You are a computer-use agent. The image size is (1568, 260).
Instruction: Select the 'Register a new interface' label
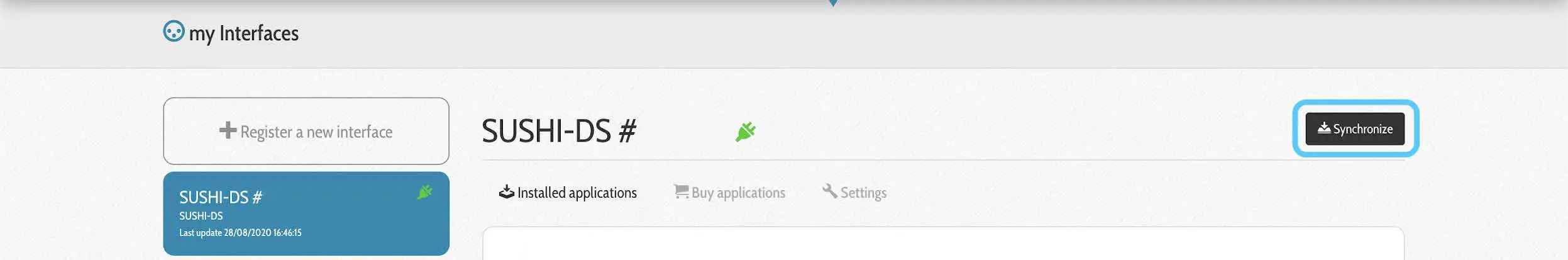click(x=316, y=132)
